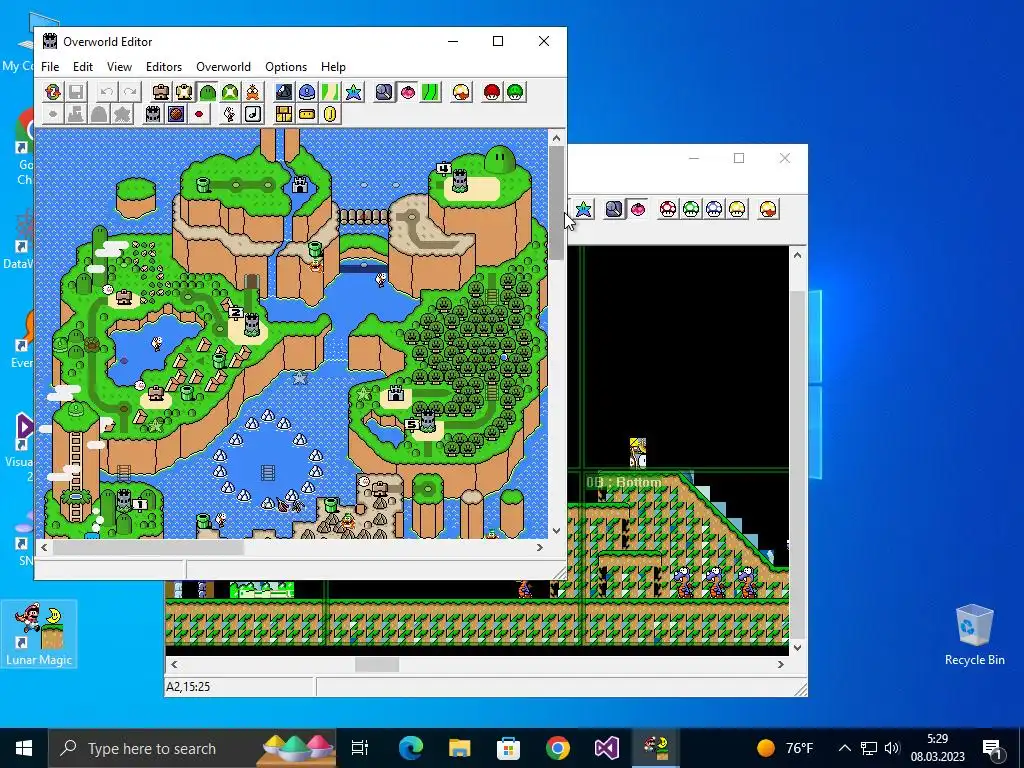Click the brown ball on blue square icon

click(176, 114)
